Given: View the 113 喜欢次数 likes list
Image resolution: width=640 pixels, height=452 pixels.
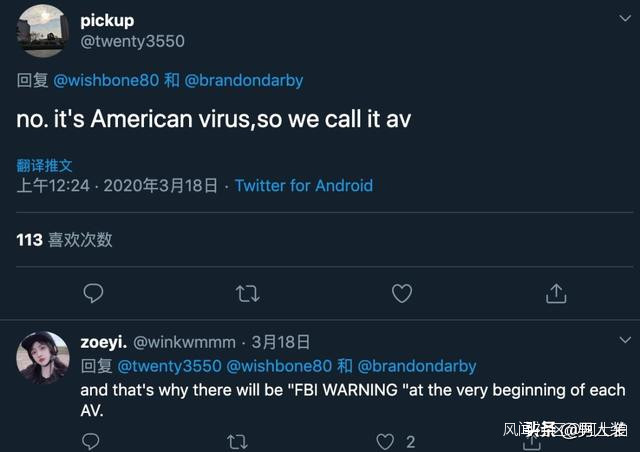Looking at the screenshot, I should 65,239.
